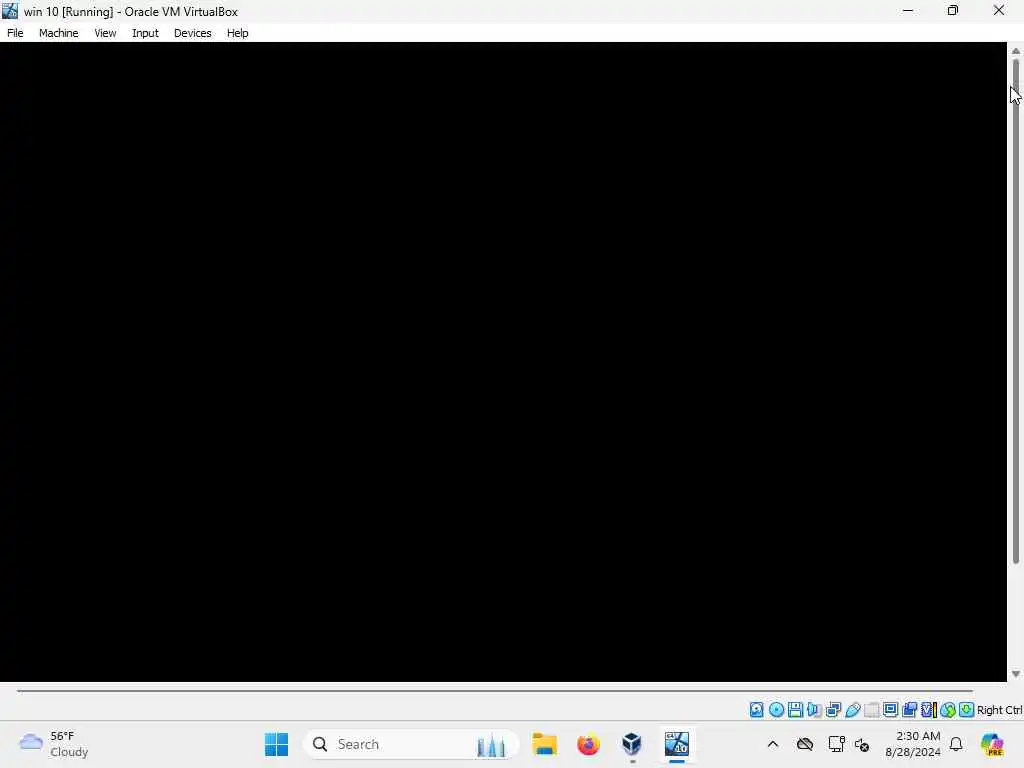Click the Right Ctrl host key label
The height and width of the screenshot is (768, 1024).
[1000, 710]
